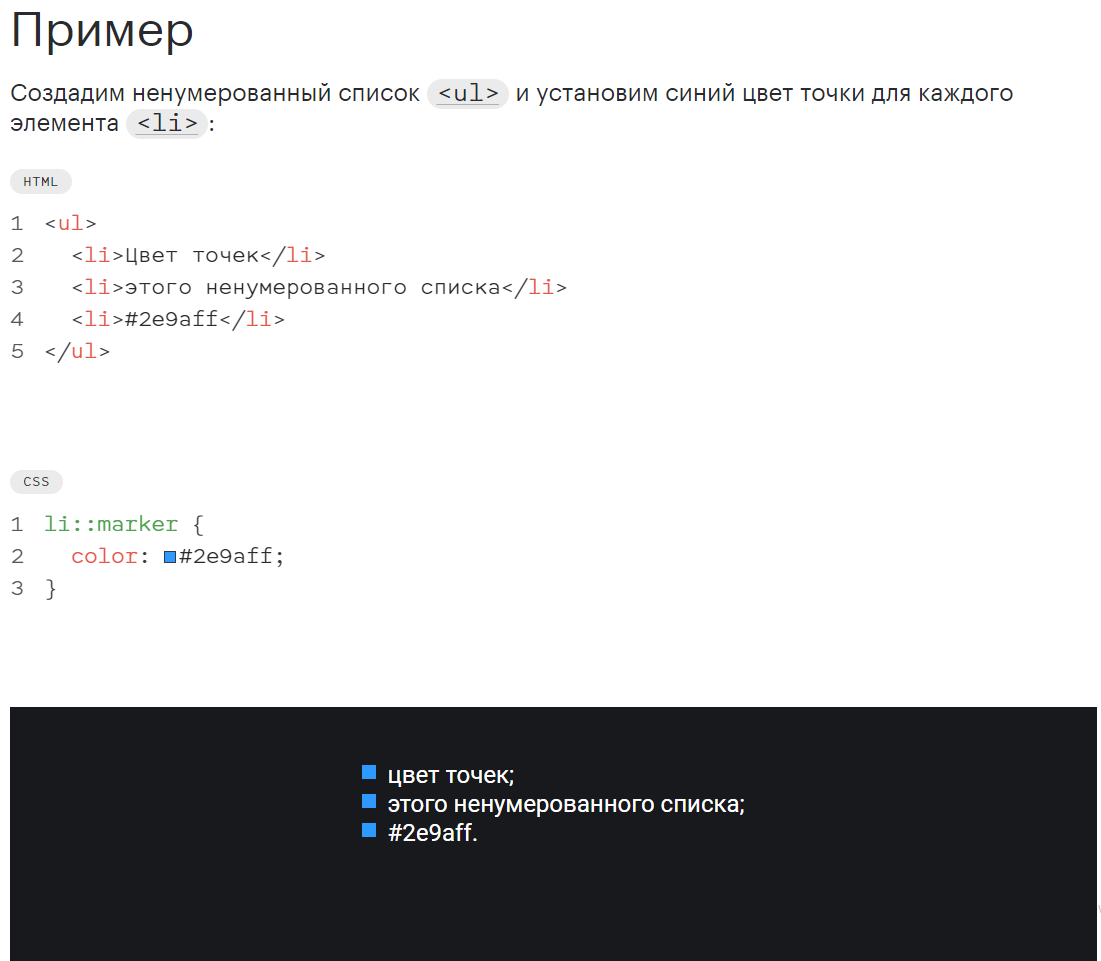The height and width of the screenshot is (961, 1101).
Task: Click "этого ненумерованного списка;" in the preview
Action: tap(566, 804)
